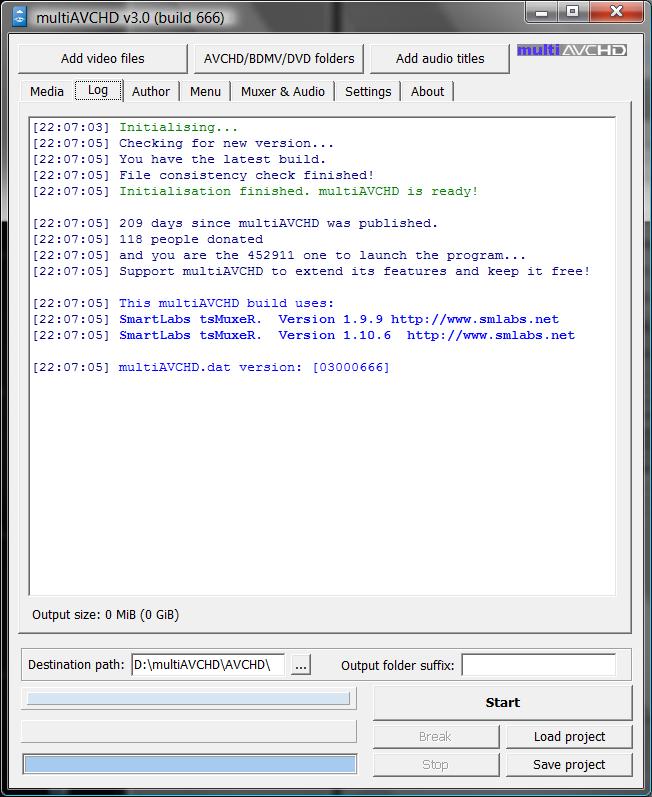Image resolution: width=652 pixels, height=797 pixels.
Task: Select the Log tab
Action: coord(98,90)
